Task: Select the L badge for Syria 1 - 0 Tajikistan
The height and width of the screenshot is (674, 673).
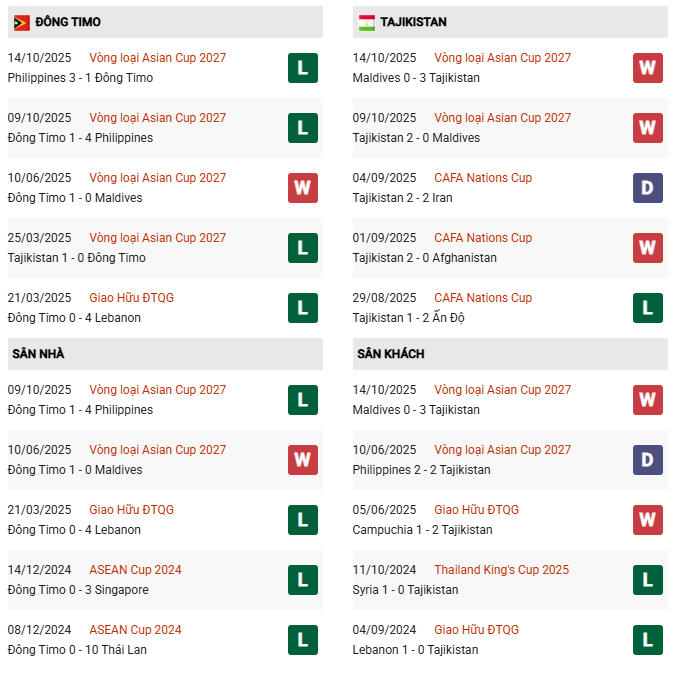Action: pyautogui.click(x=647, y=580)
